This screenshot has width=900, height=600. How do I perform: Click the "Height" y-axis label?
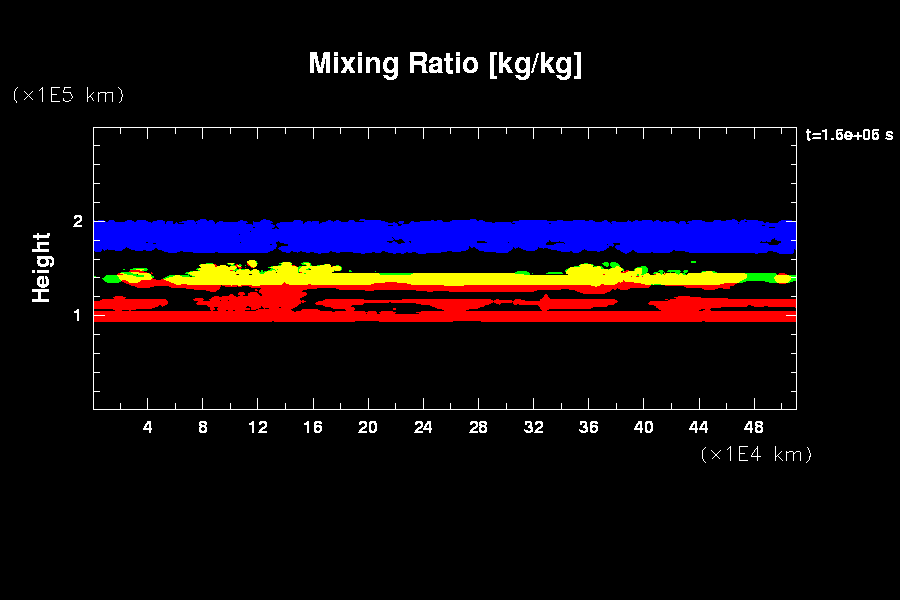tap(41, 267)
